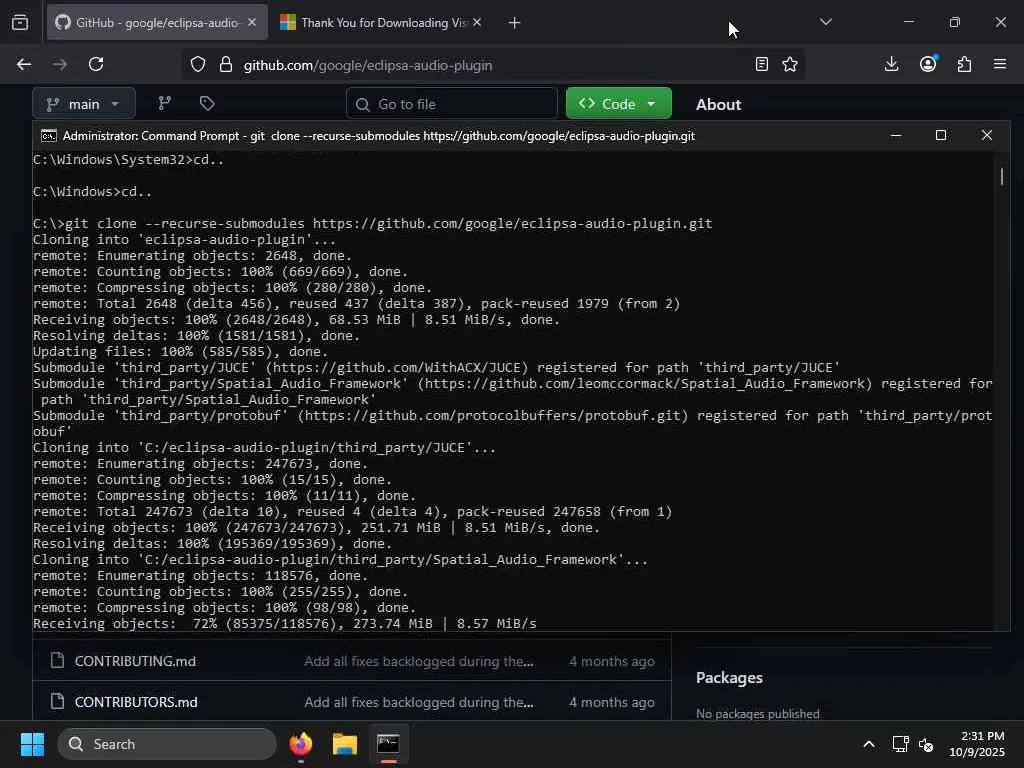Open Firefox recent browsing panel icon

coord(20,22)
